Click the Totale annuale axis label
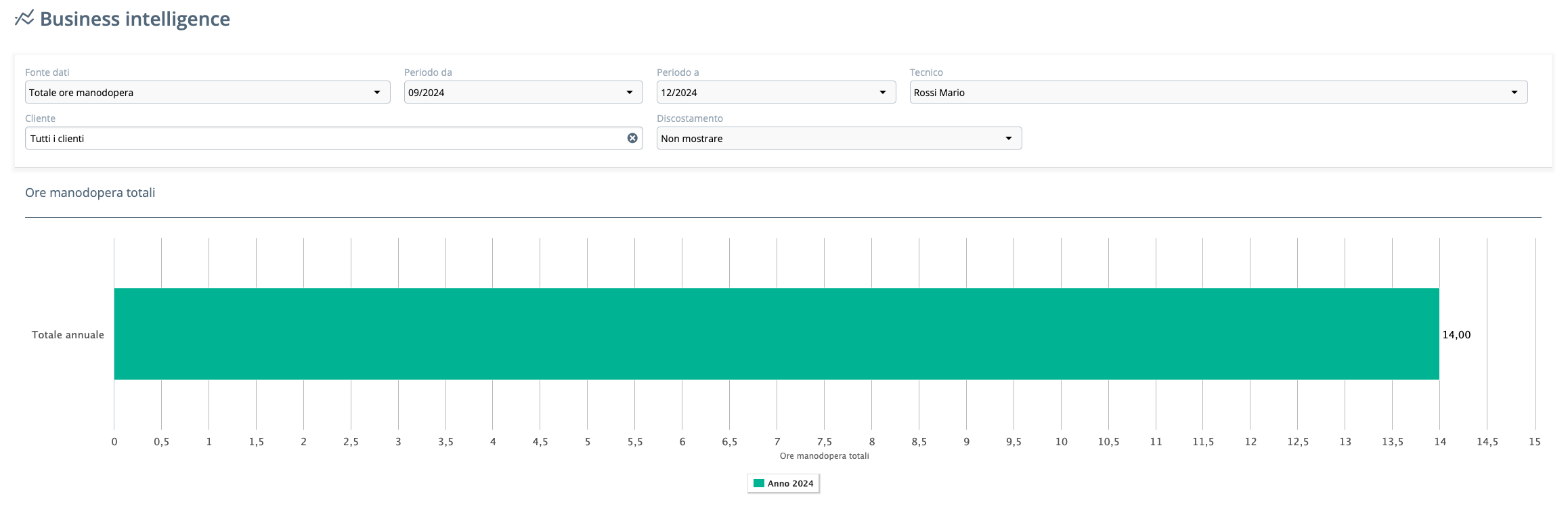The height and width of the screenshot is (517, 1568). pos(68,334)
